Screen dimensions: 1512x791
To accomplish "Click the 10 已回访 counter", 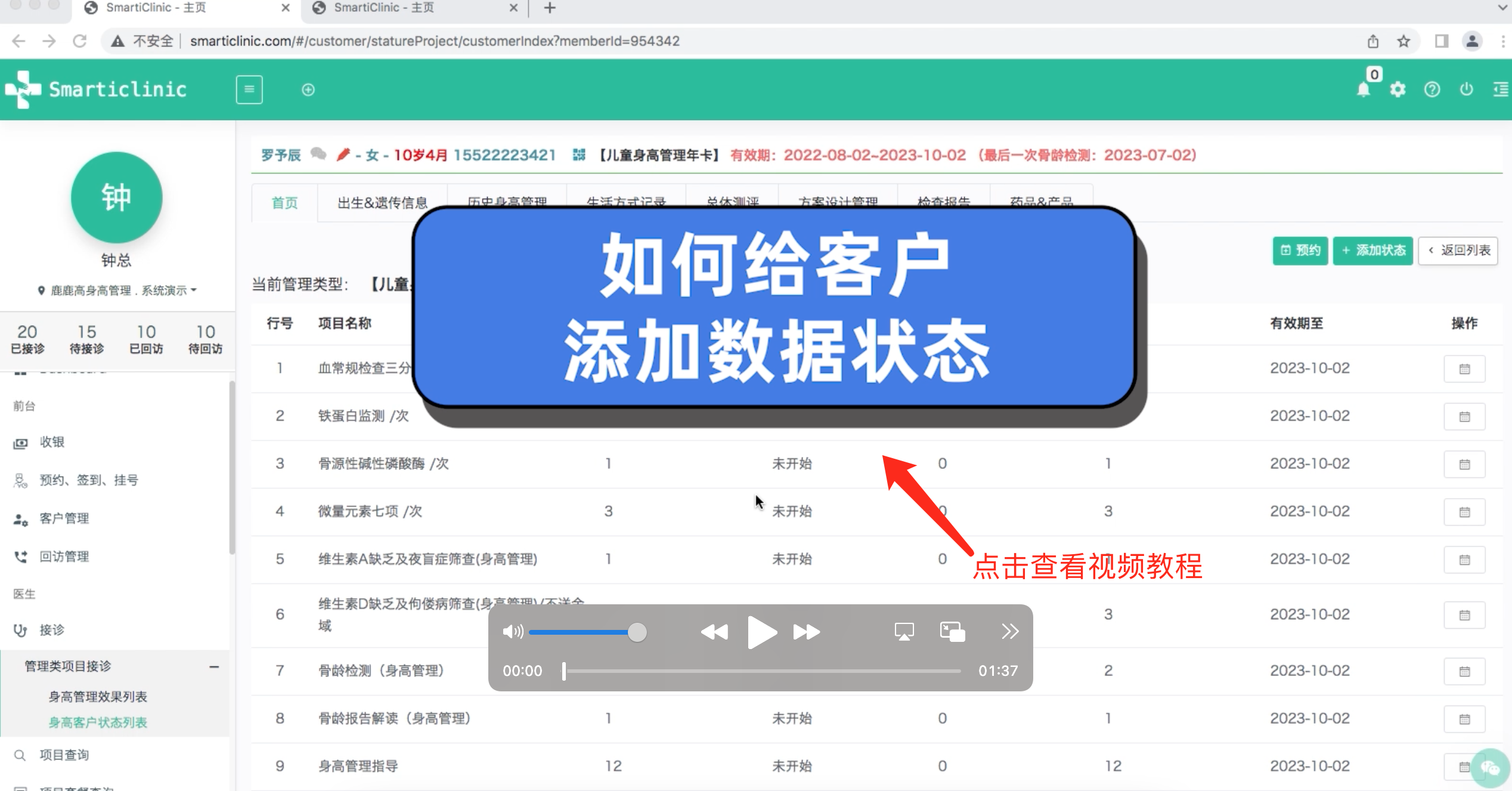I will pyautogui.click(x=147, y=339).
